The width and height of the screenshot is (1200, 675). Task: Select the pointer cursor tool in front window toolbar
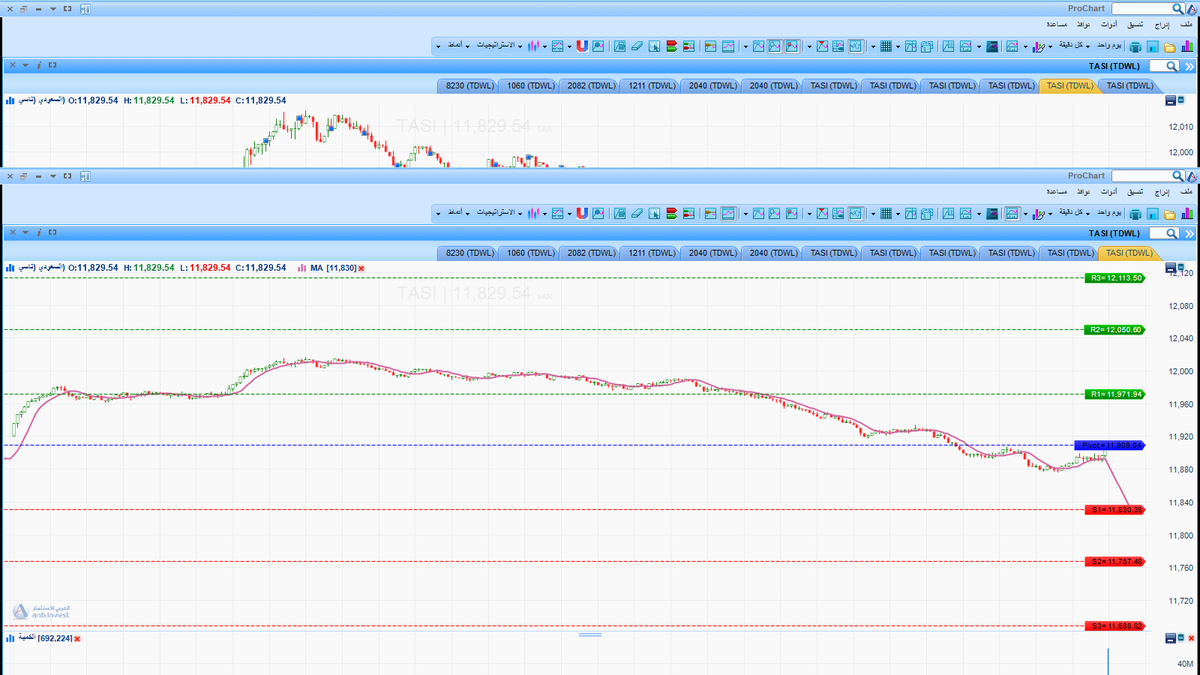pyautogui.click(x=654, y=214)
